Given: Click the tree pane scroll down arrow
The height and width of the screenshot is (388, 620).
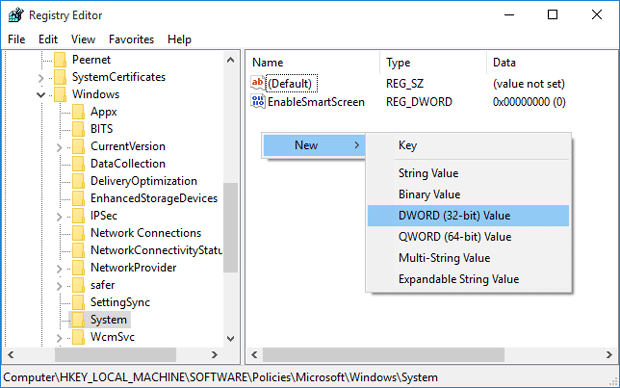Looking at the screenshot, I should (x=231, y=339).
